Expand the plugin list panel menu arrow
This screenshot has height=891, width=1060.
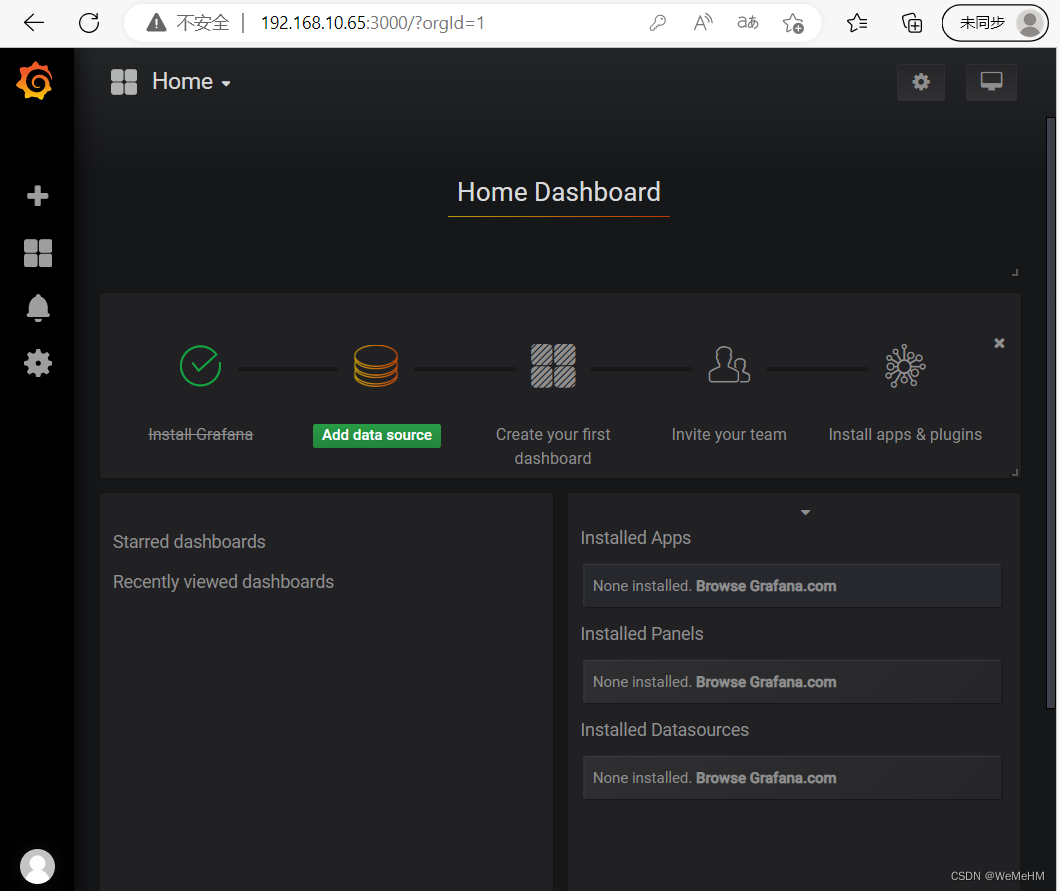[x=805, y=512]
